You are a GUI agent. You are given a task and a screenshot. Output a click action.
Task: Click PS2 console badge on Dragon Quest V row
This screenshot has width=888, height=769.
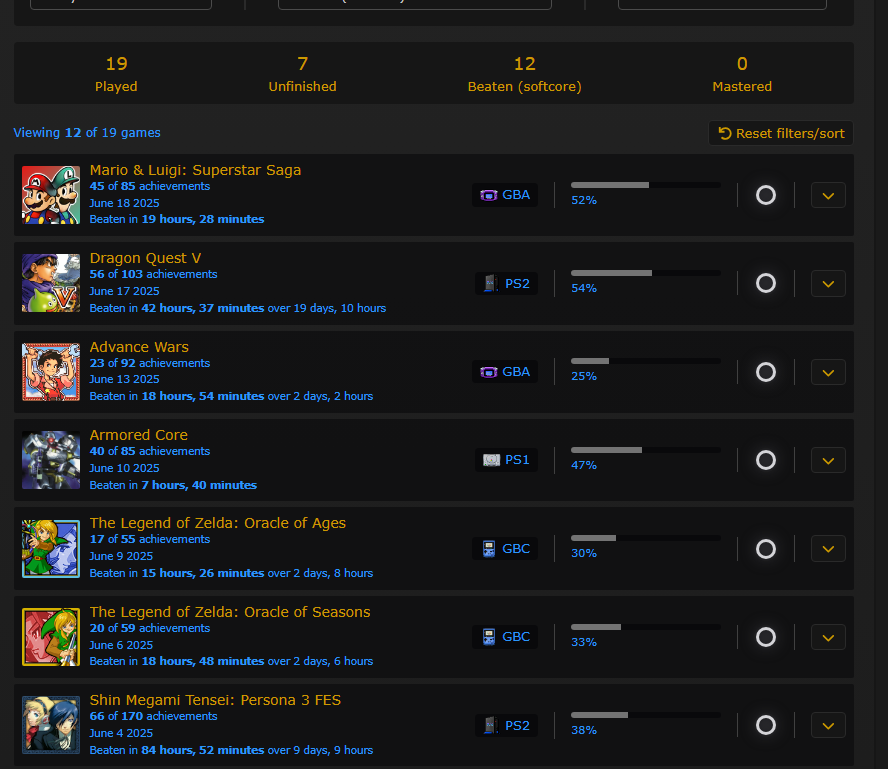(x=506, y=283)
